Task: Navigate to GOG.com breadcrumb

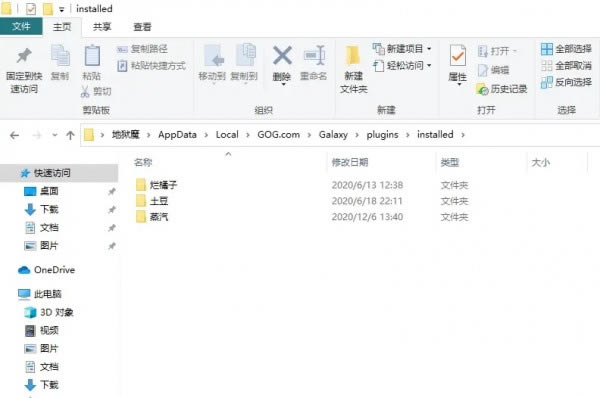Action: tap(279, 135)
